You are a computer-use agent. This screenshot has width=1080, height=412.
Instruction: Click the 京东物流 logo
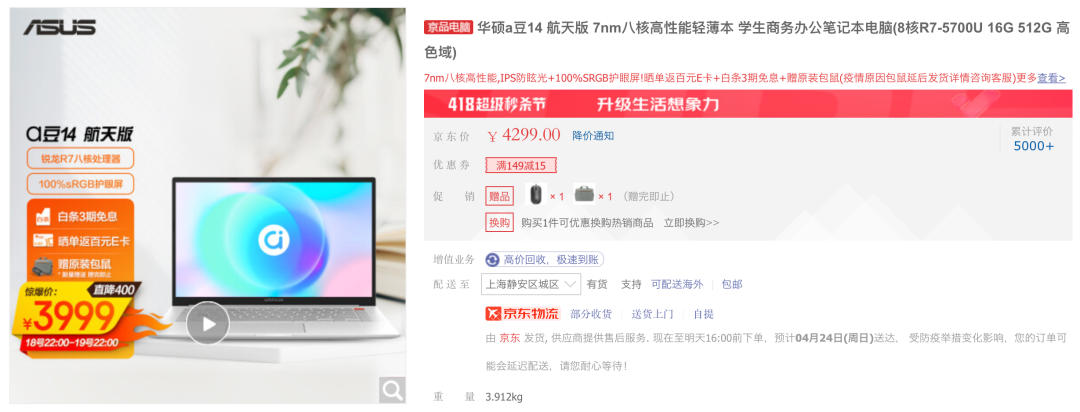[x=523, y=313]
